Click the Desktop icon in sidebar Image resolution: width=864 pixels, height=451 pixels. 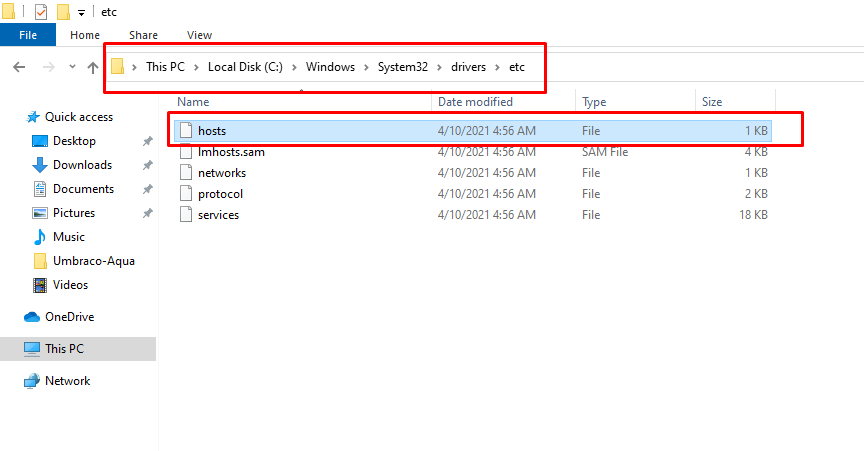[x=40, y=141]
